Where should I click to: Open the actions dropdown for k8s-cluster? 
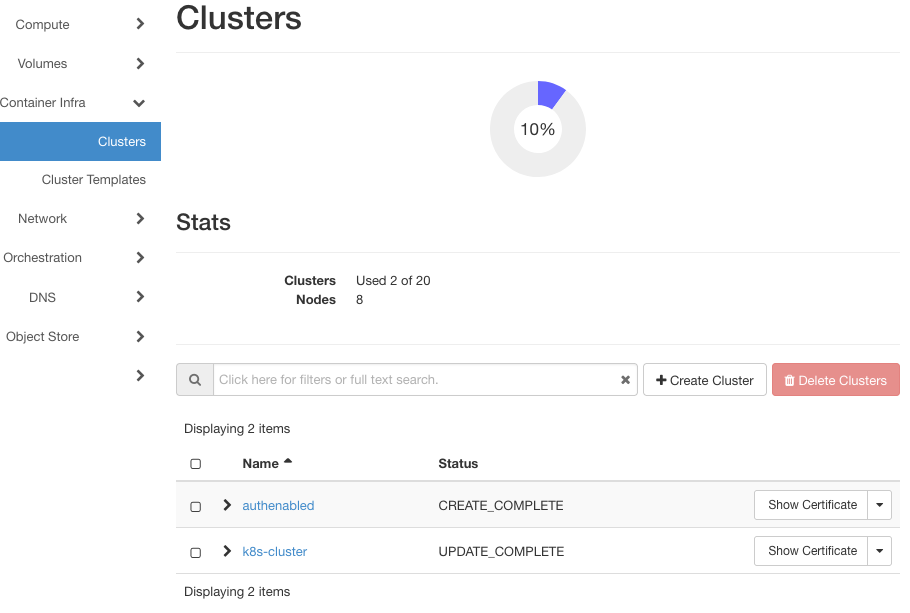coord(879,551)
